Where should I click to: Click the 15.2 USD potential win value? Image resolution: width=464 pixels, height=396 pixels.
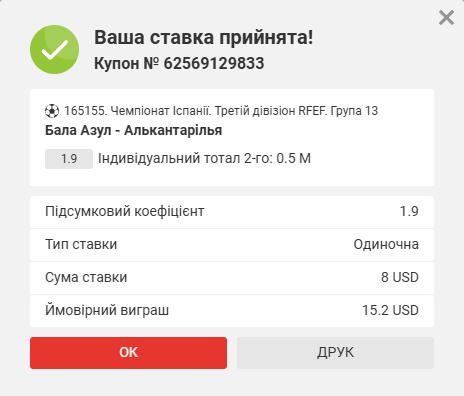tap(390, 310)
